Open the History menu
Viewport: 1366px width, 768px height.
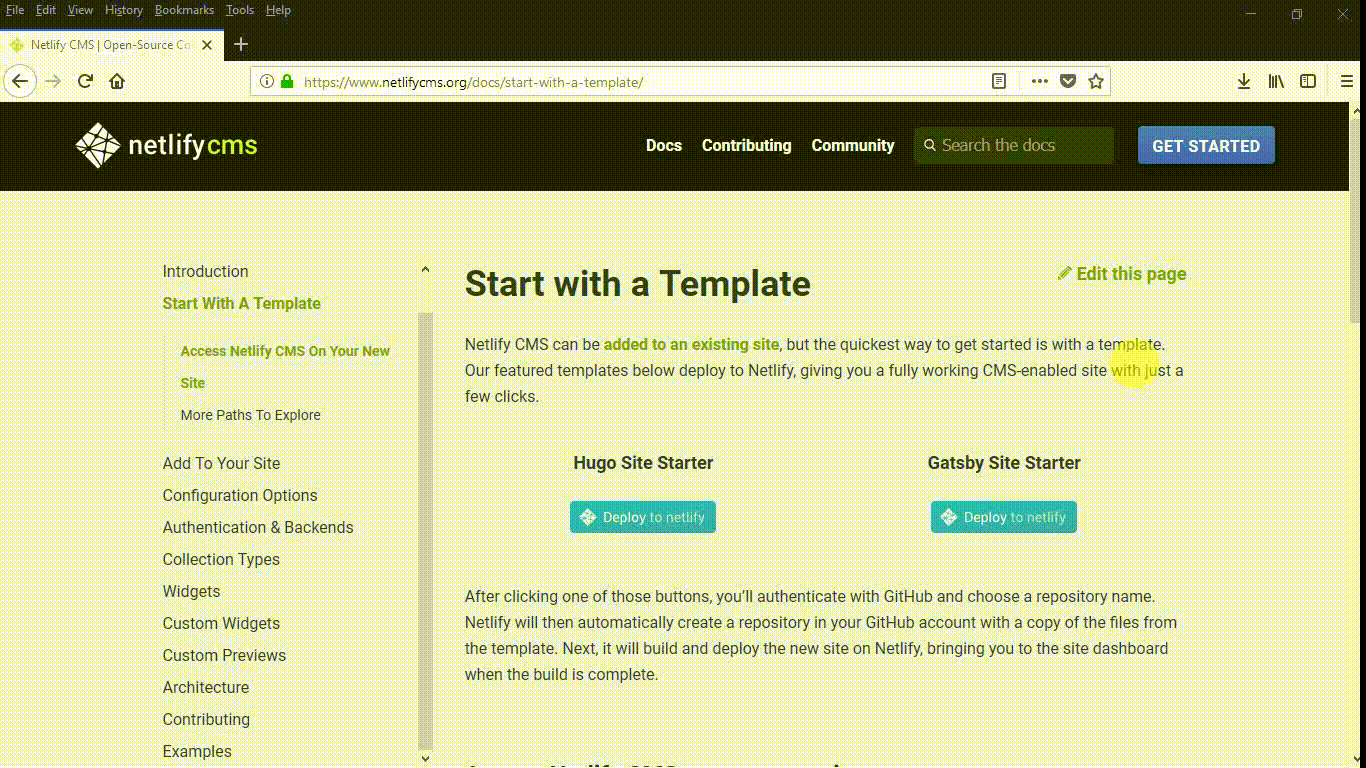[124, 10]
